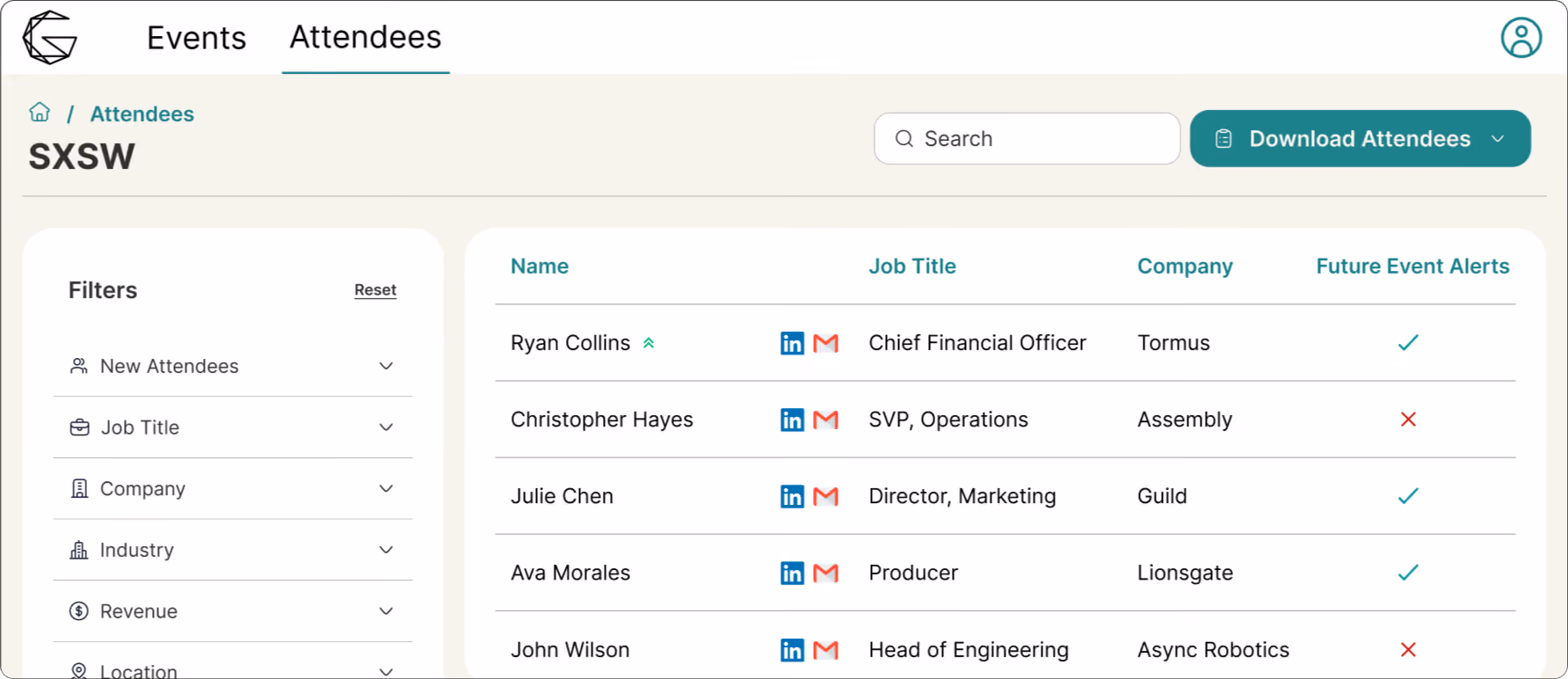Toggle Christopher Hayes' future event alert X
This screenshot has width=1568, height=679.
coord(1408,420)
